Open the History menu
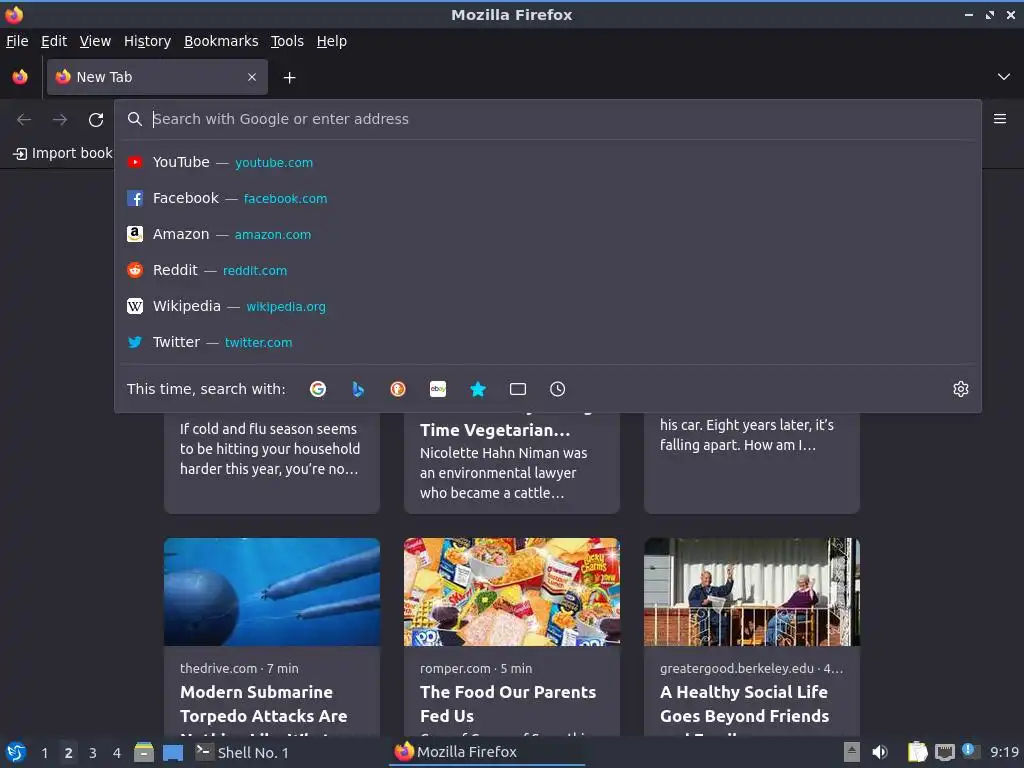This screenshot has width=1024, height=768. (x=148, y=41)
